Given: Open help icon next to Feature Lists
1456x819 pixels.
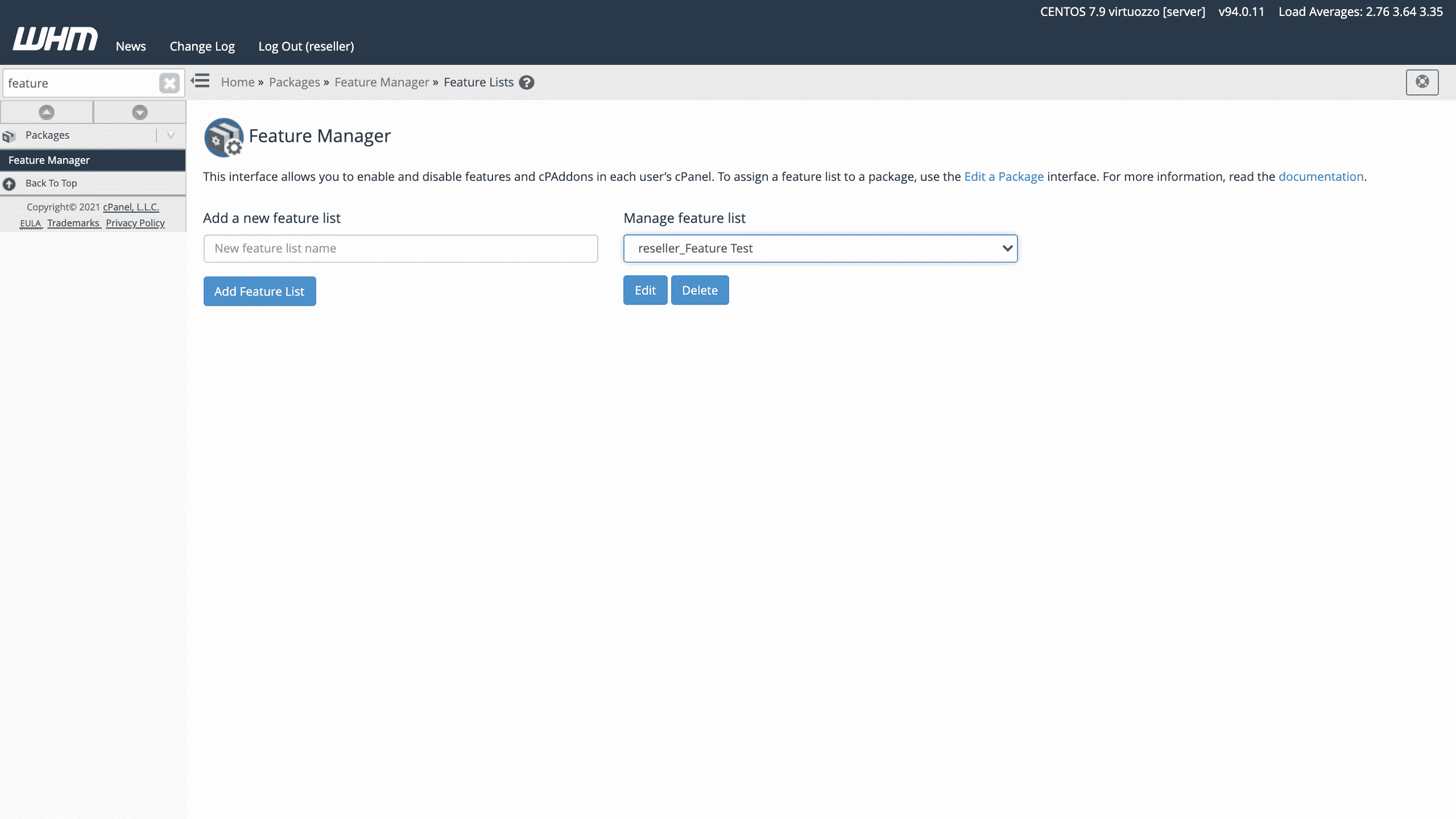Looking at the screenshot, I should 527,82.
